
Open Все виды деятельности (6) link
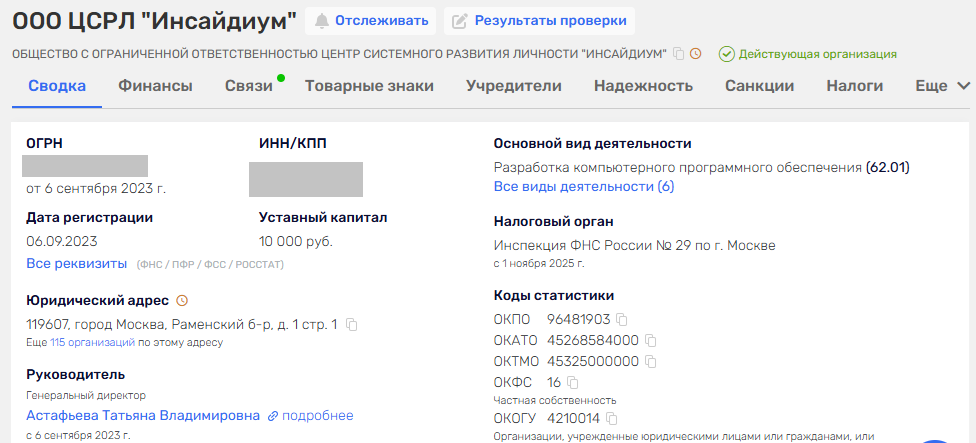click(584, 187)
